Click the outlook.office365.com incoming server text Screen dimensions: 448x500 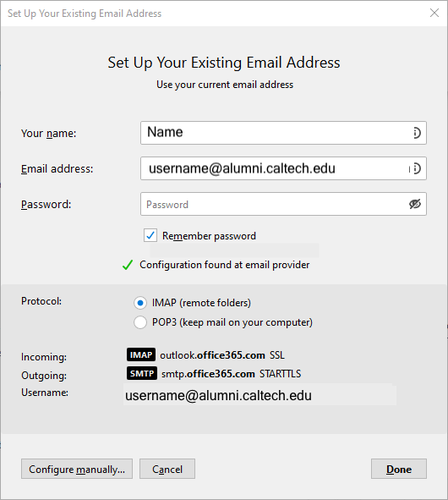(212, 355)
